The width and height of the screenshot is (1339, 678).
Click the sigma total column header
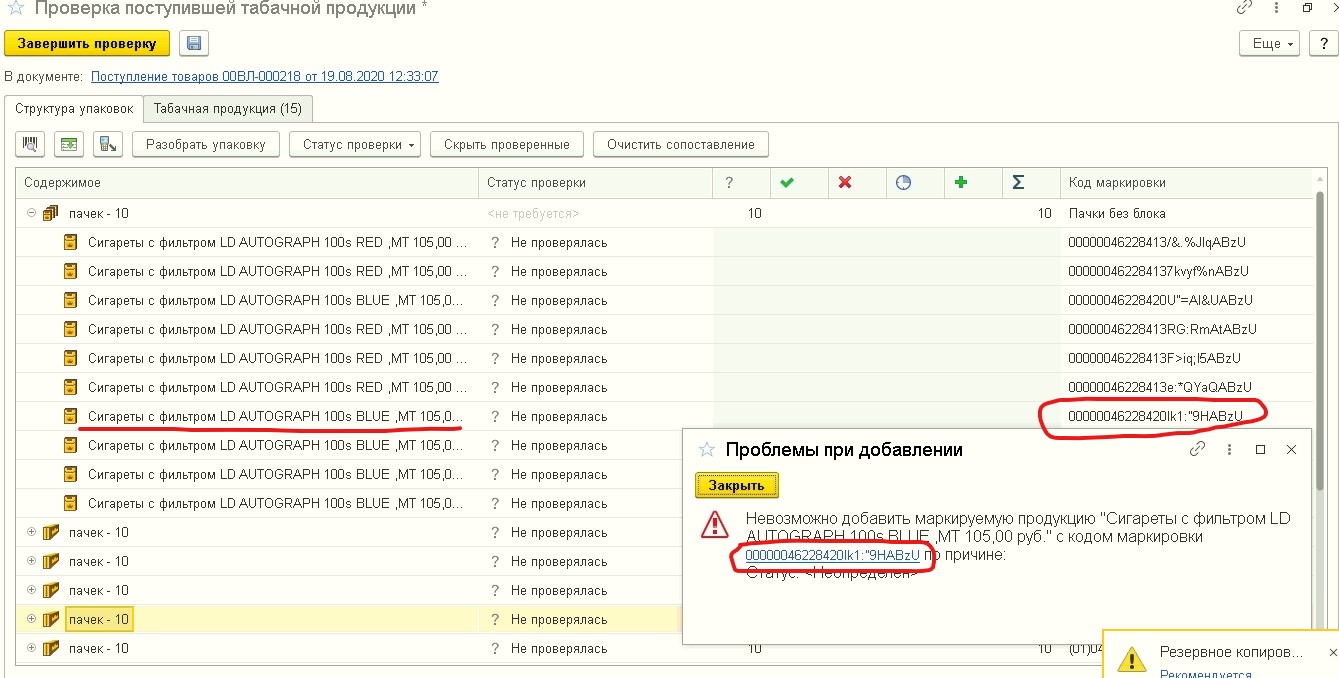pos(1018,183)
